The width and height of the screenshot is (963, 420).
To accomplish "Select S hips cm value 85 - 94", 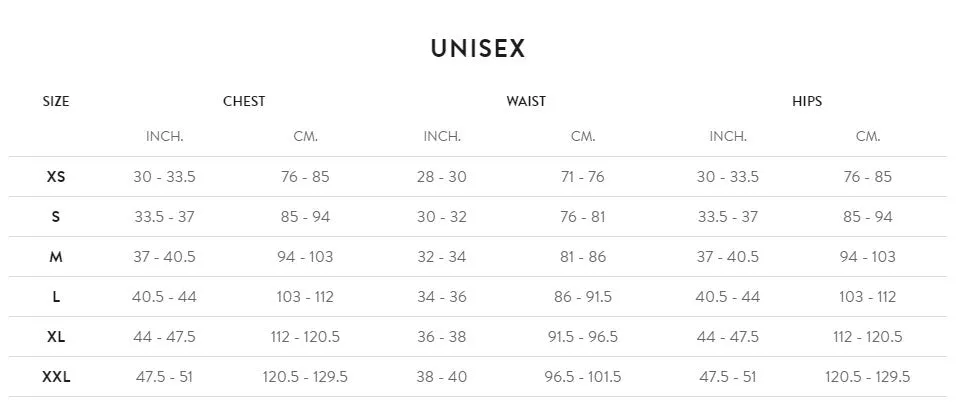I will point(868,217).
